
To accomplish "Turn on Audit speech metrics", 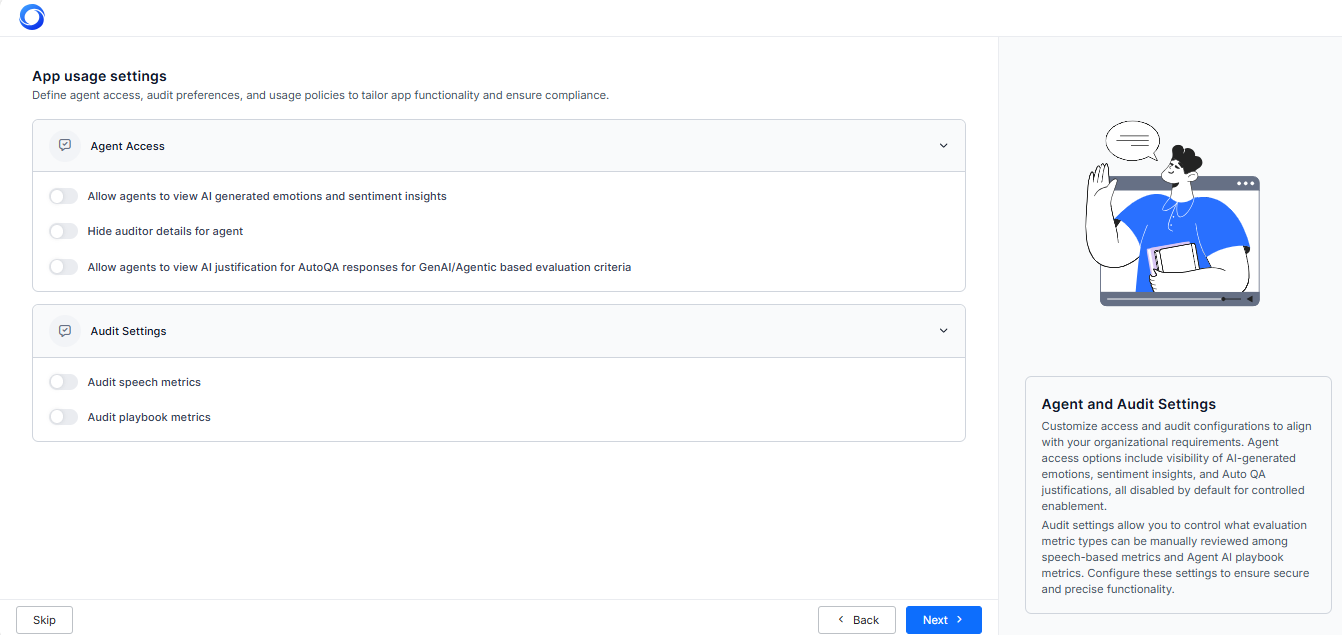I will click(x=63, y=382).
